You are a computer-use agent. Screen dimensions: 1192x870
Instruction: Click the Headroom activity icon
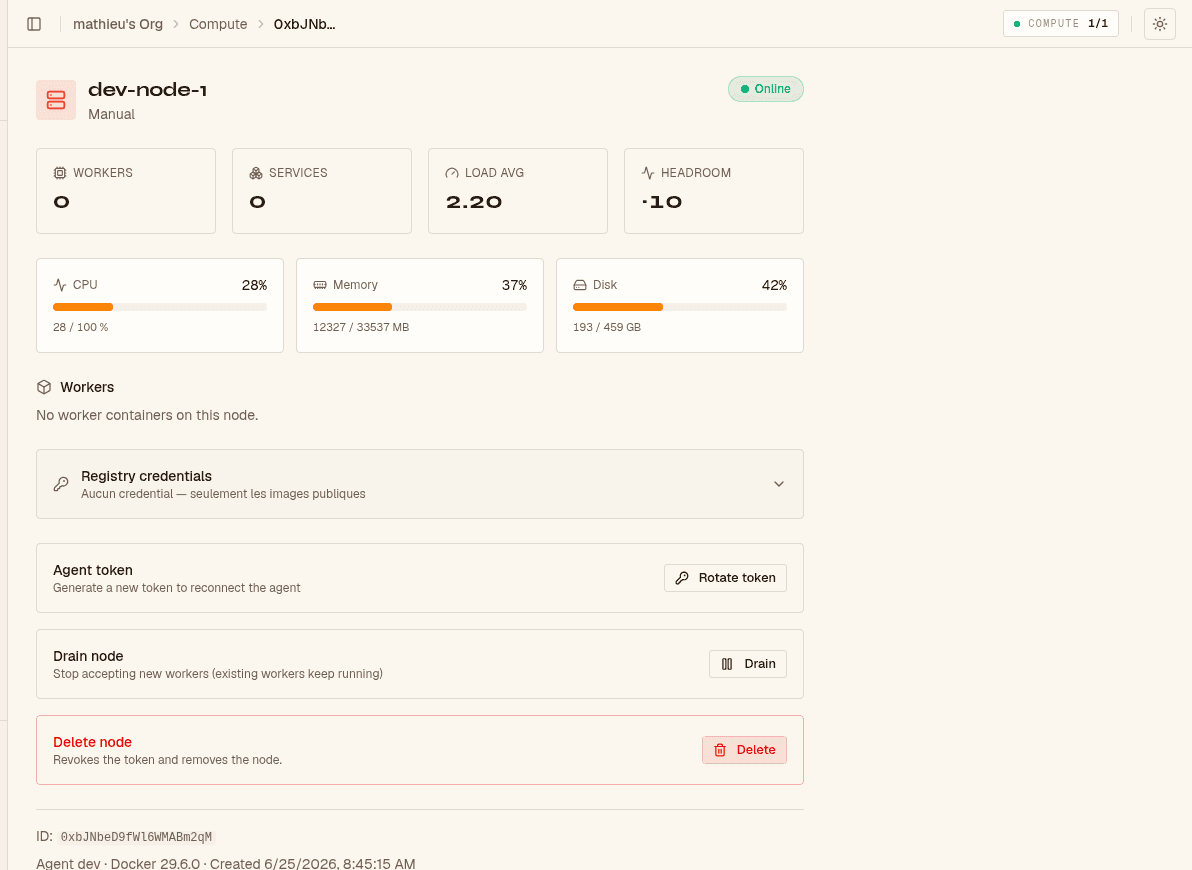click(x=648, y=173)
